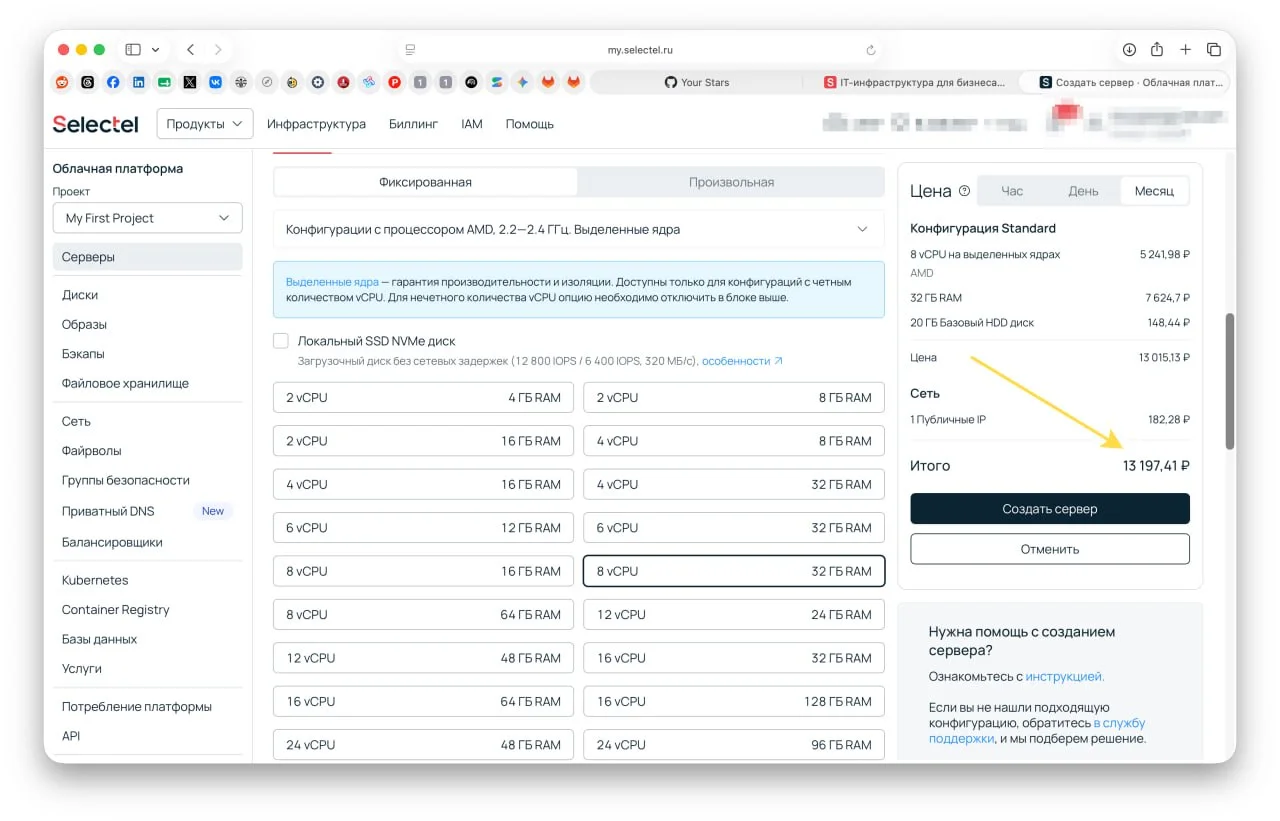Select the 2 vCPU 4 ГБ RAM configuration

(x=424, y=397)
